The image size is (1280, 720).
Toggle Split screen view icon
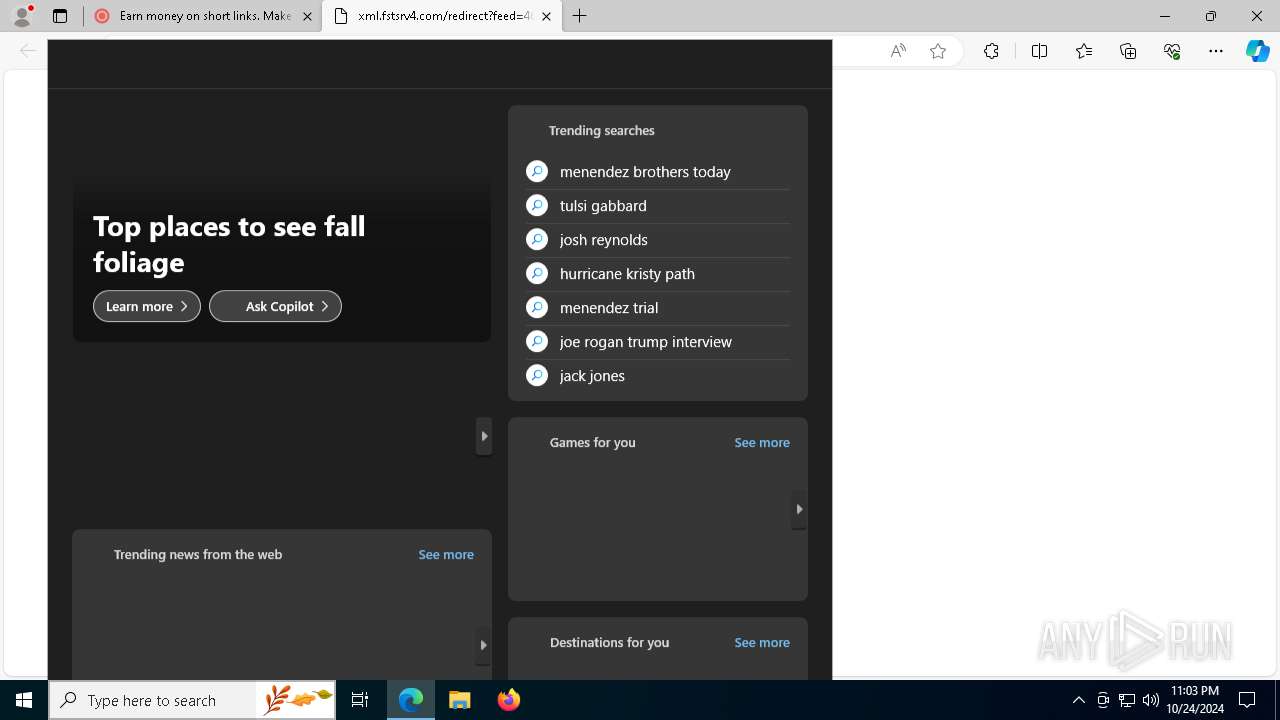tap(1039, 51)
